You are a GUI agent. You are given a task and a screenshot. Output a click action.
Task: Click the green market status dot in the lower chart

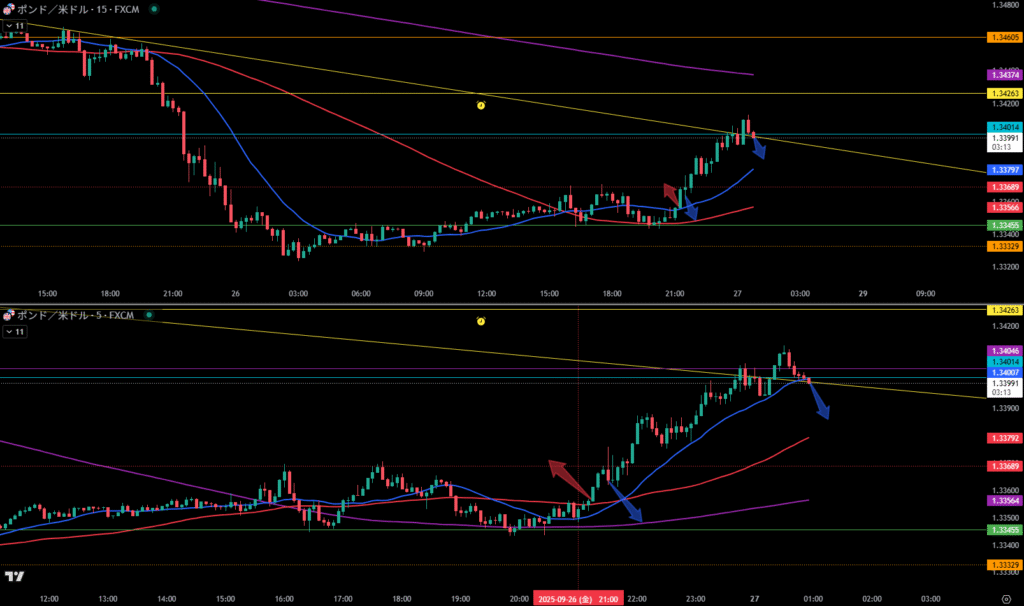pyautogui.click(x=144, y=315)
